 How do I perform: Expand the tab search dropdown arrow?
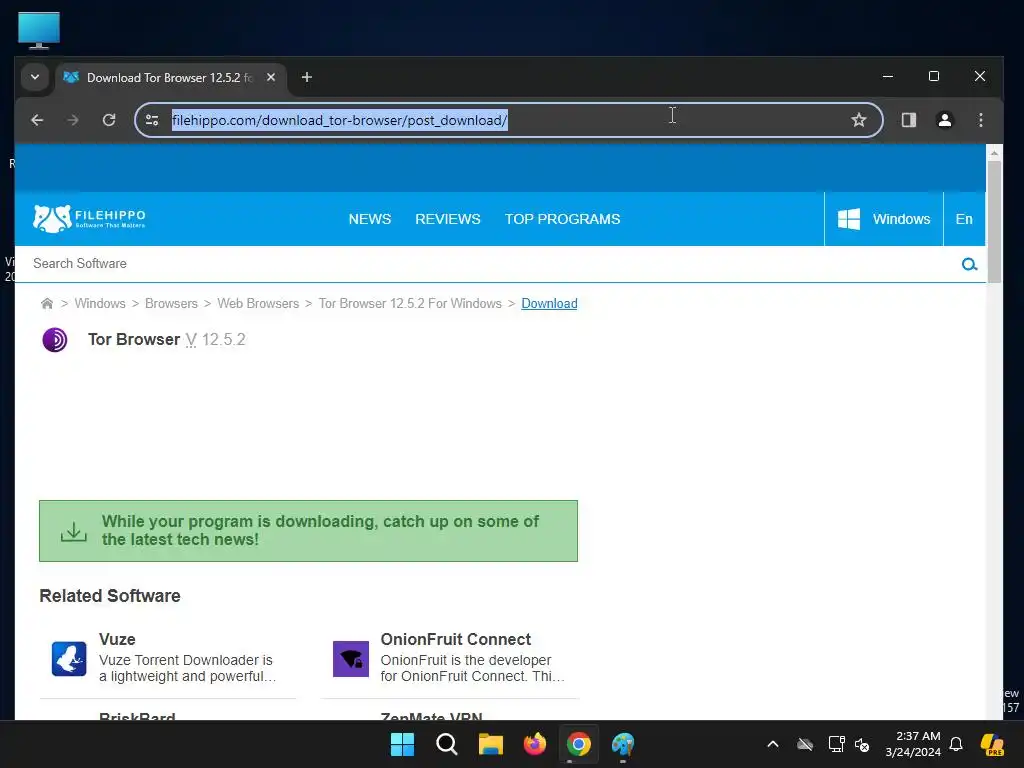pos(35,77)
